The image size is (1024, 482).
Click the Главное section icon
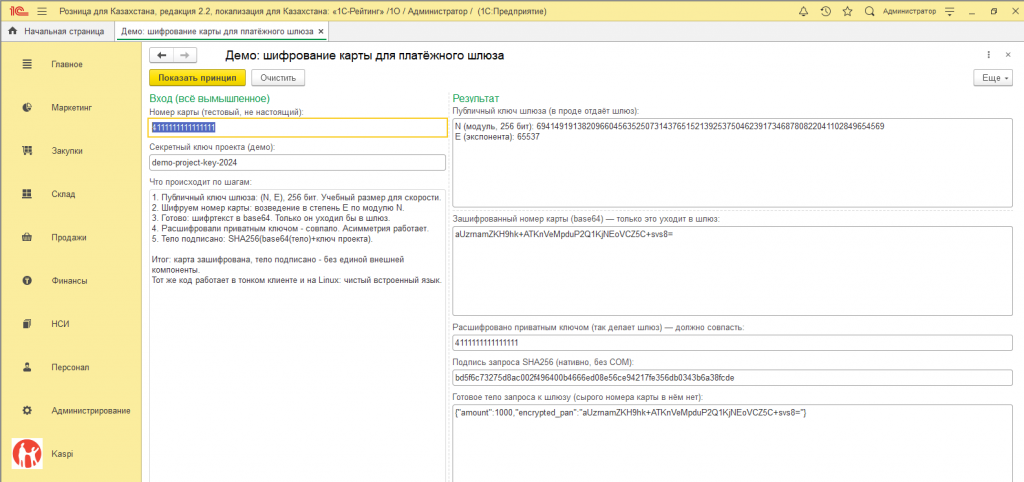pos(27,64)
